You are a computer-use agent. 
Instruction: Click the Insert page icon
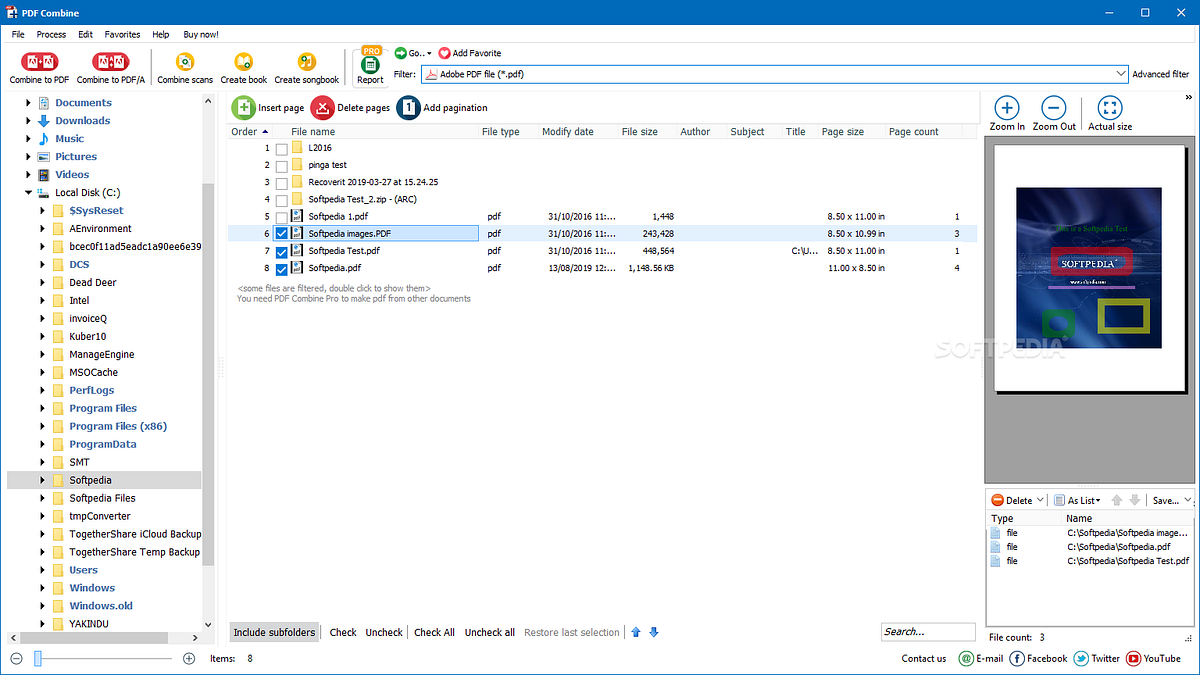pos(245,107)
